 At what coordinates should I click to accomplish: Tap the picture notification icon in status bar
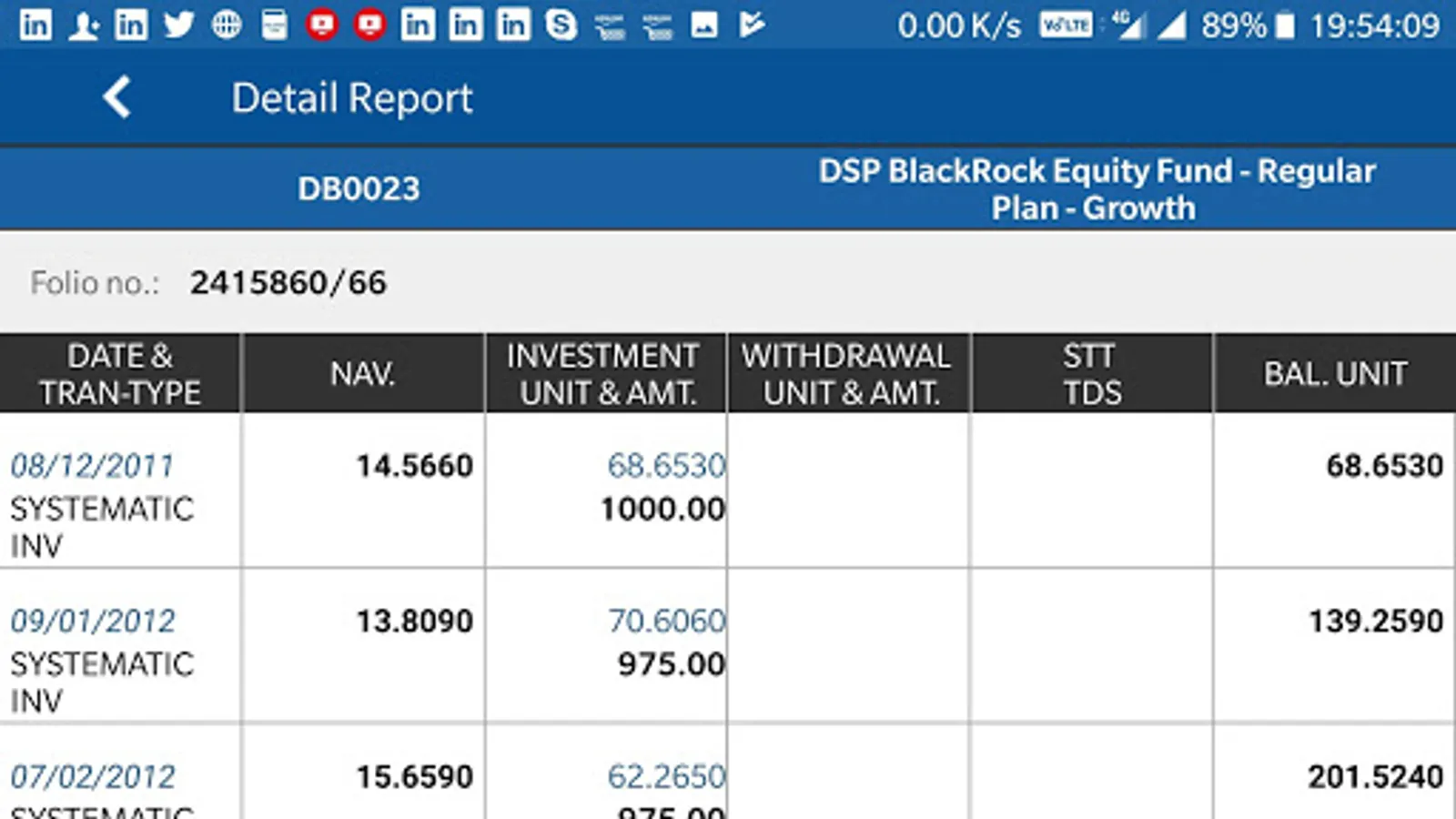pos(703,25)
